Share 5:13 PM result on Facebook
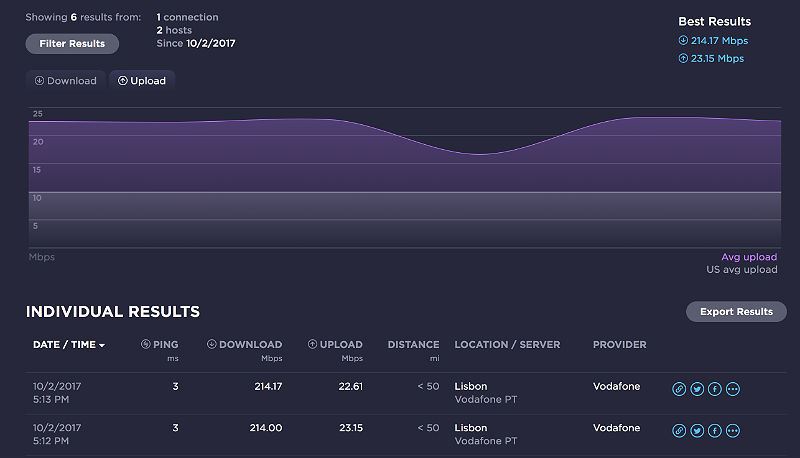This screenshot has width=800, height=458. (x=715, y=389)
